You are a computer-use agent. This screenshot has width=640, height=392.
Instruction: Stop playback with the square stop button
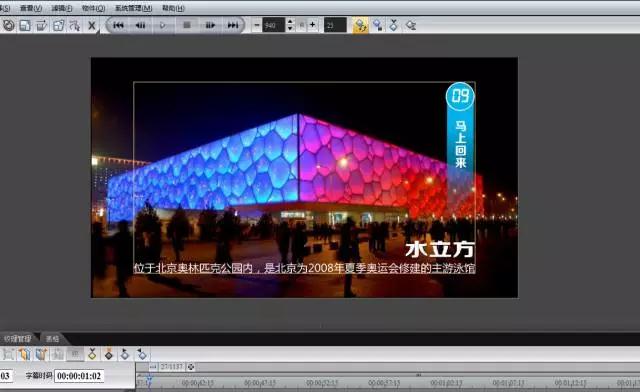point(187,25)
